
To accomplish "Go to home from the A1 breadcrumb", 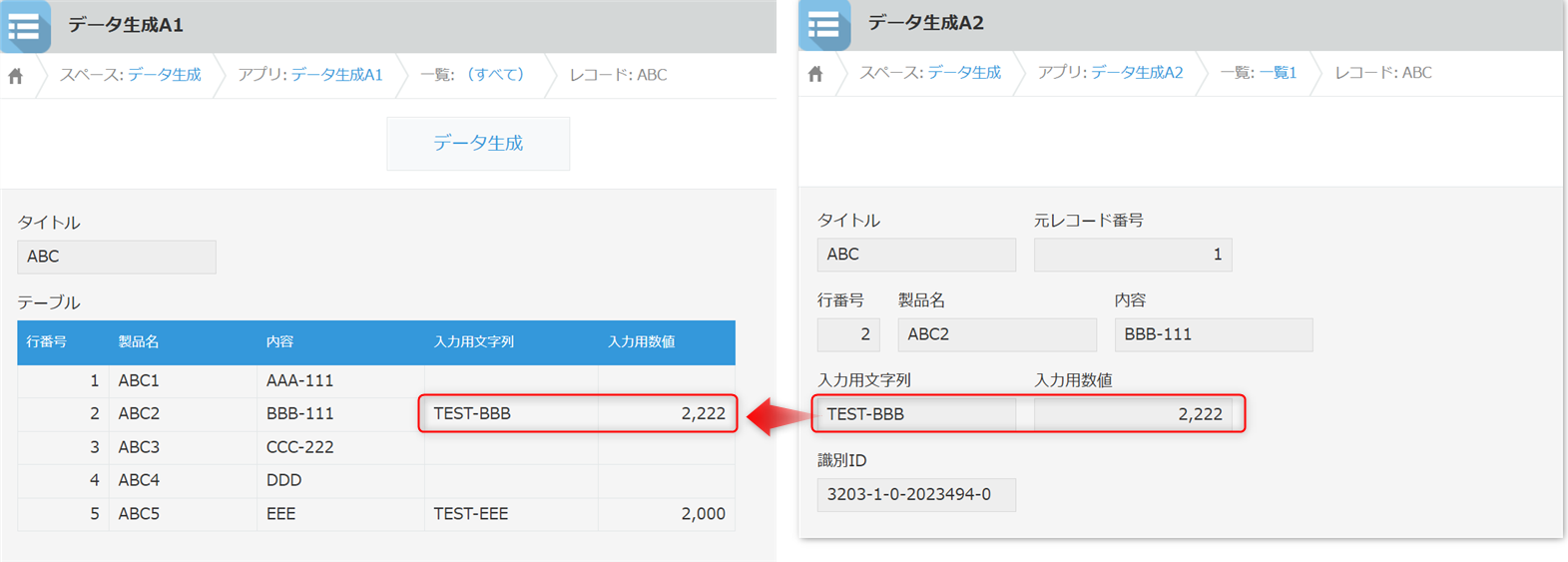I will pos(16,76).
